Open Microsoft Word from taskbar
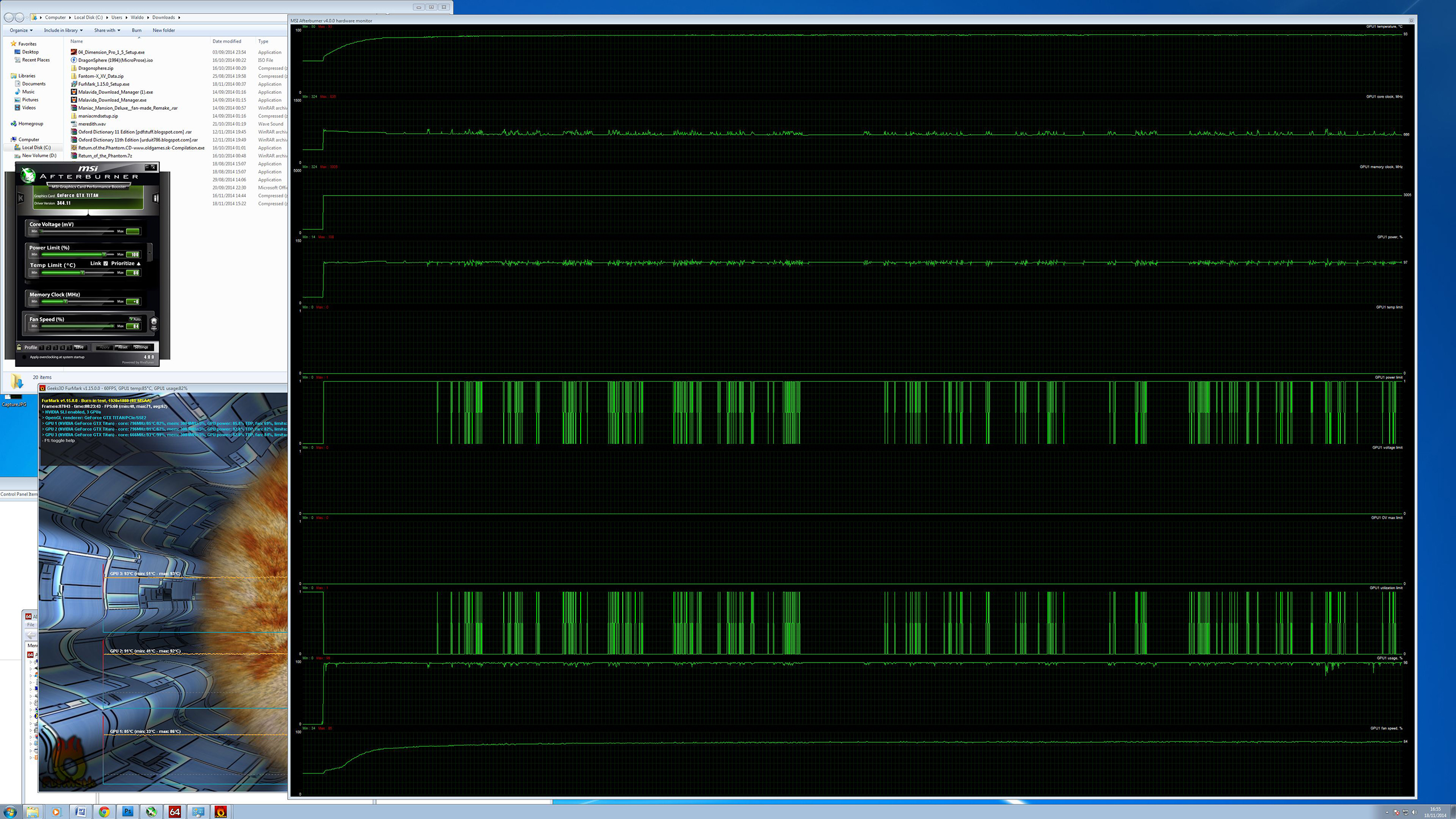Image resolution: width=1456 pixels, height=819 pixels. coord(80,812)
